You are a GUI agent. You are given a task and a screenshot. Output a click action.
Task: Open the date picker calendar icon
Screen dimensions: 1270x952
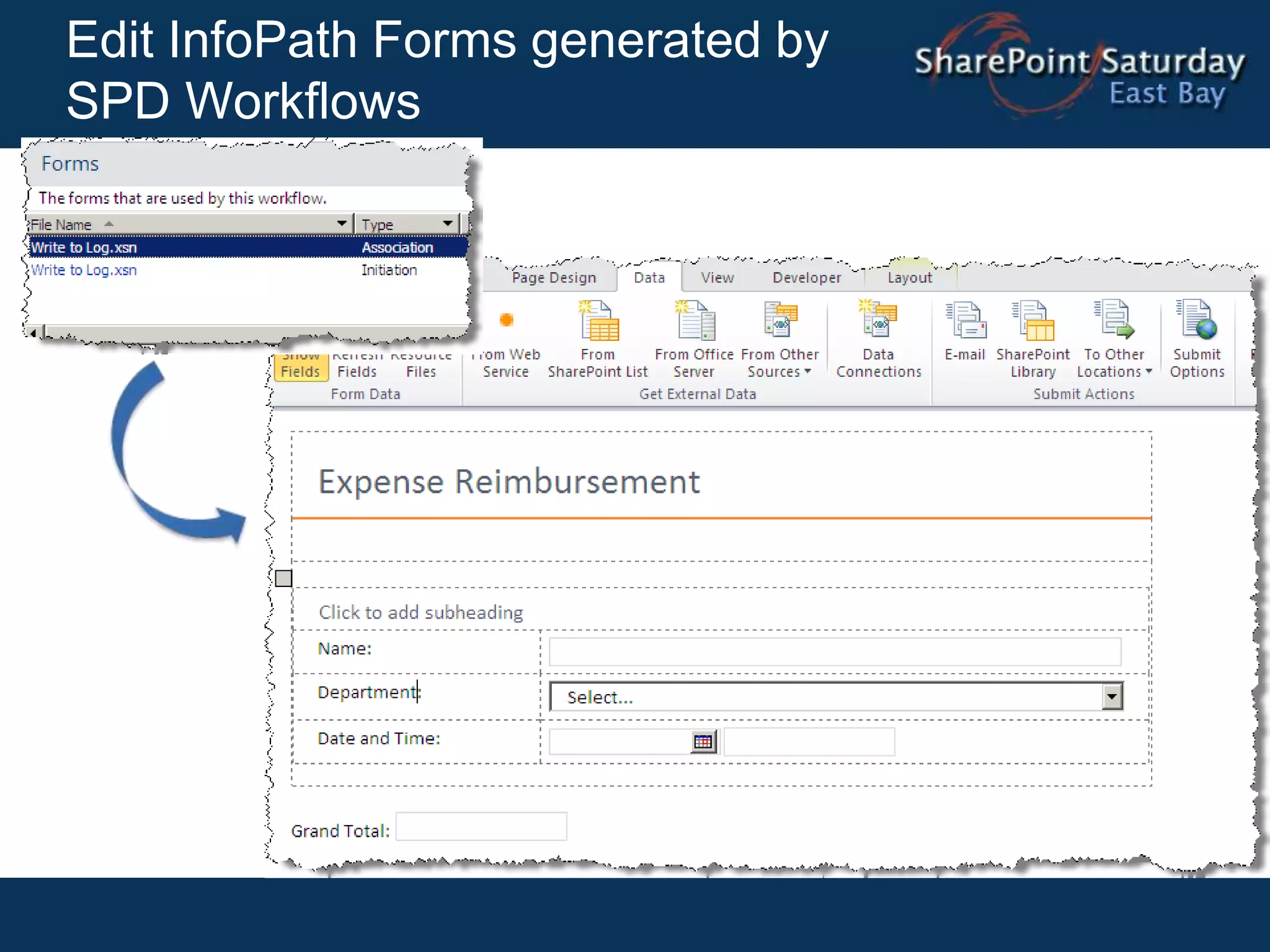point(703,741)
